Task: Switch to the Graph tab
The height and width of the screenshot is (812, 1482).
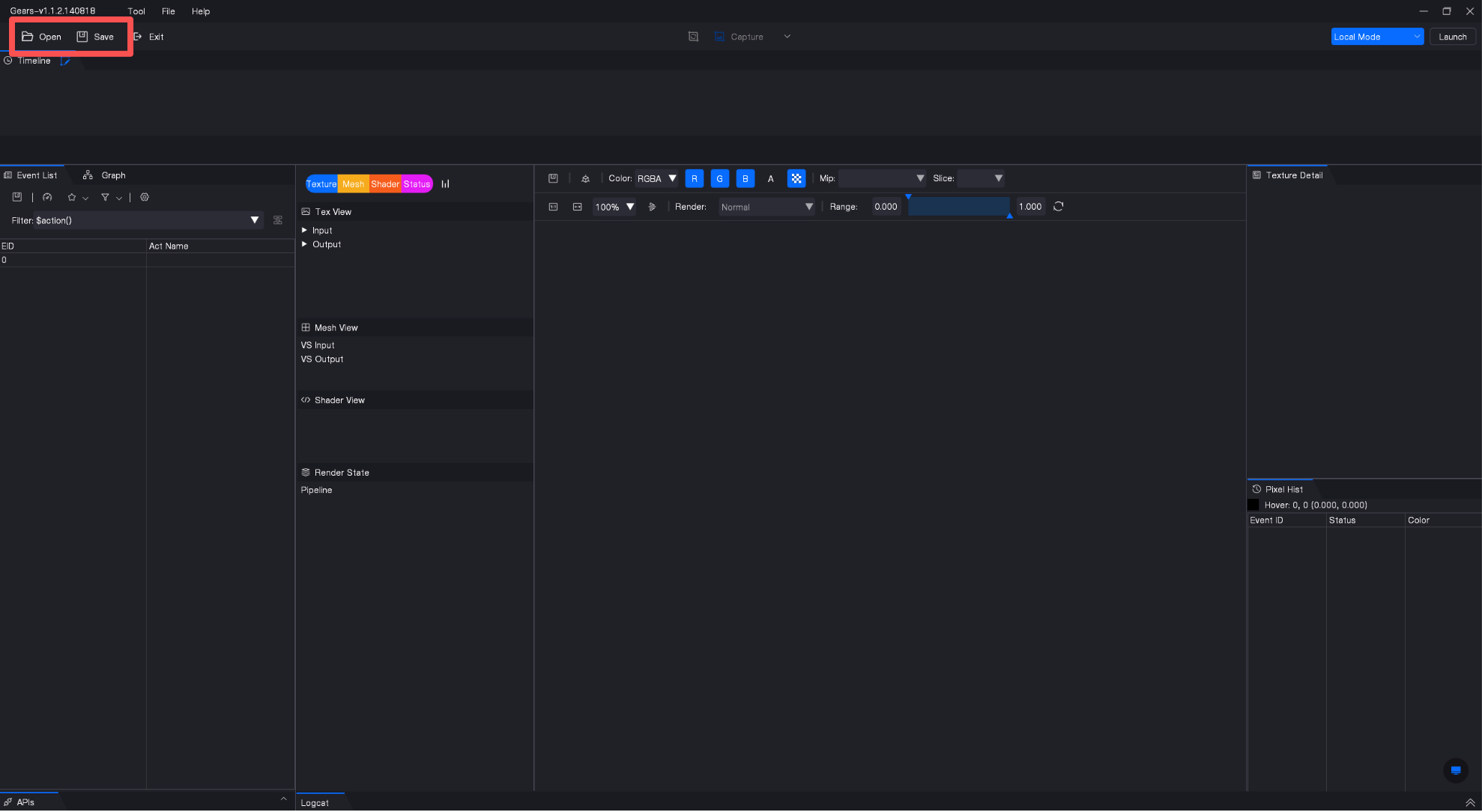Action: pos(104,175)
